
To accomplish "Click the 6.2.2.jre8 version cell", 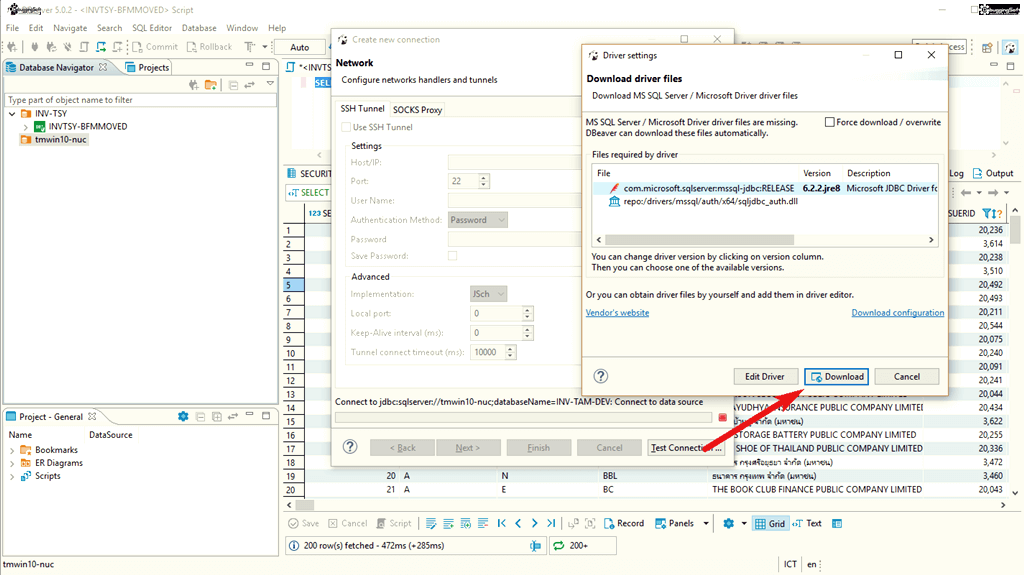I will [x=821, y=188].
